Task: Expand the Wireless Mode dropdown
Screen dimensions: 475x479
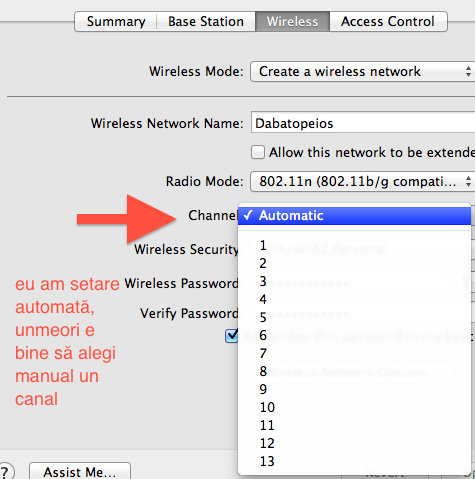Action: tap(363, 71)
